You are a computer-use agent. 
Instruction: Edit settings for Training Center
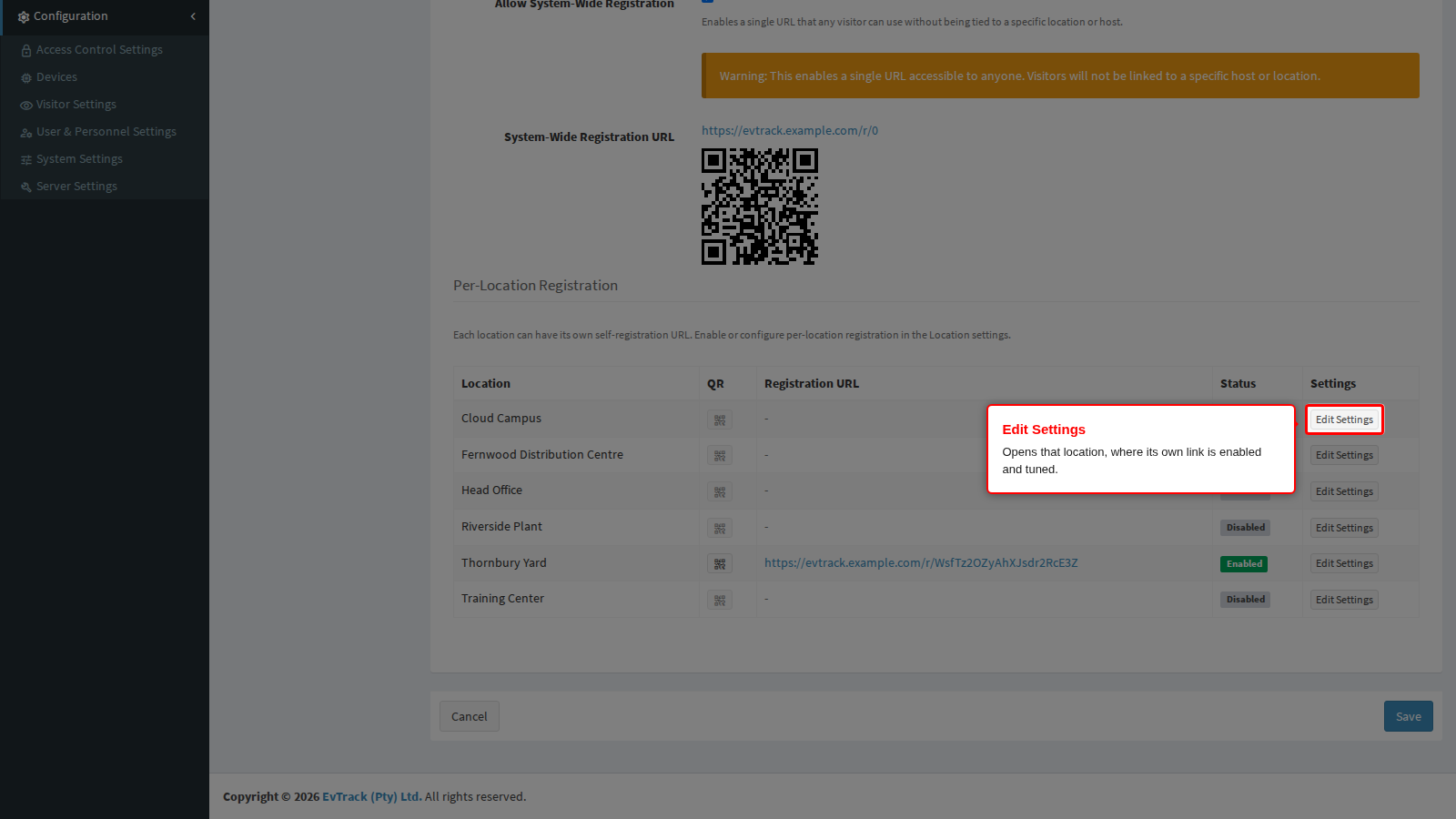coord(1344,600)
